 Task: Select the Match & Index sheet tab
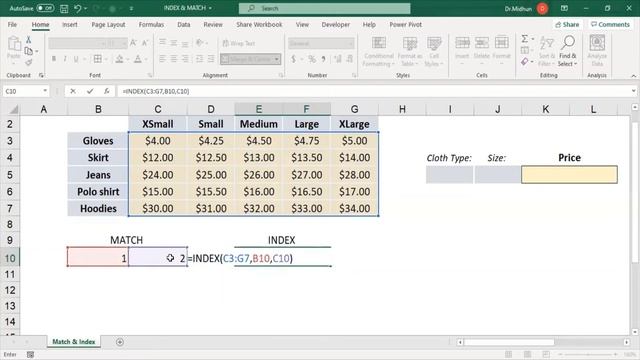(74, 342)
